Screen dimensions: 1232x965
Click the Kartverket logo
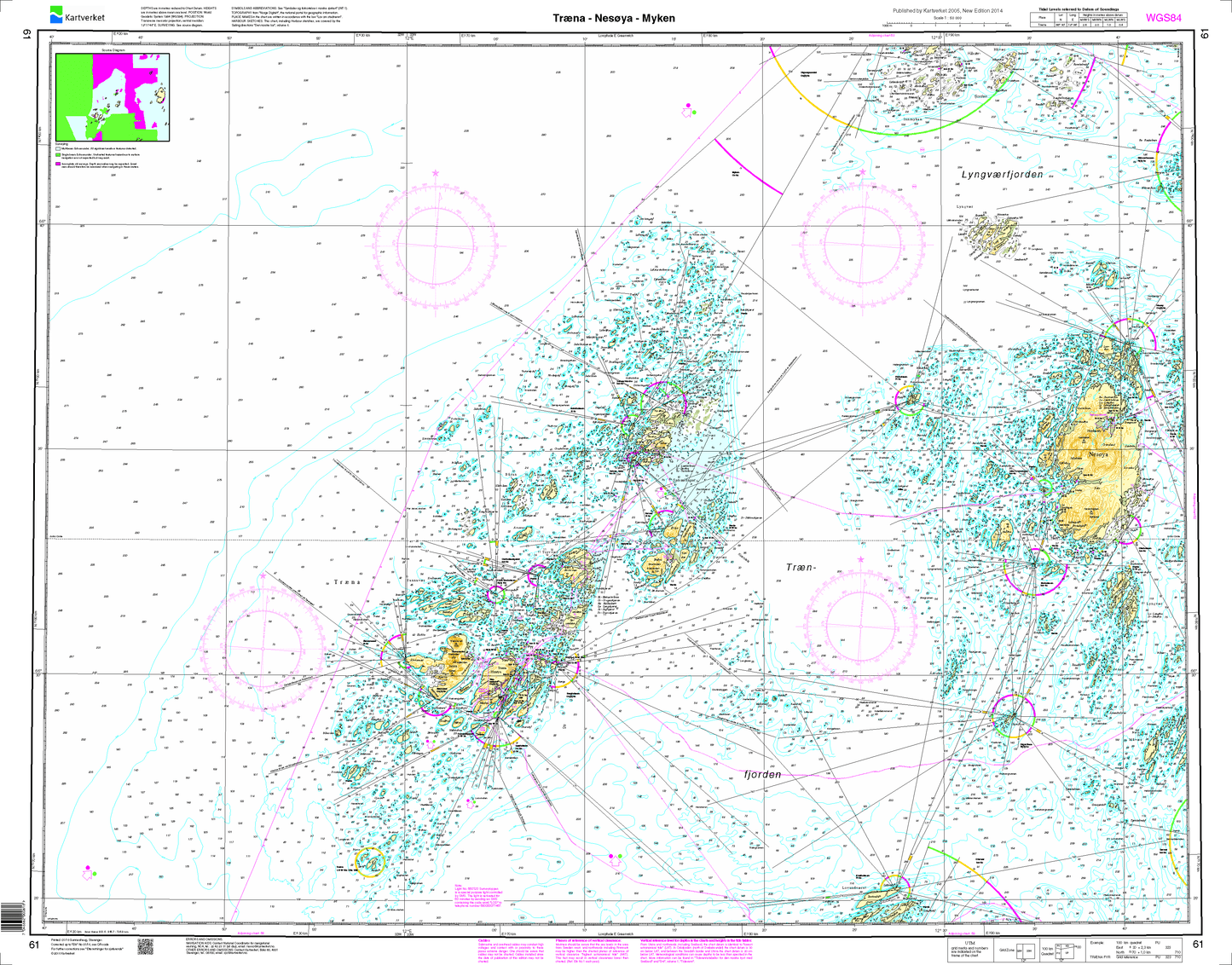[x=77, y=14]
